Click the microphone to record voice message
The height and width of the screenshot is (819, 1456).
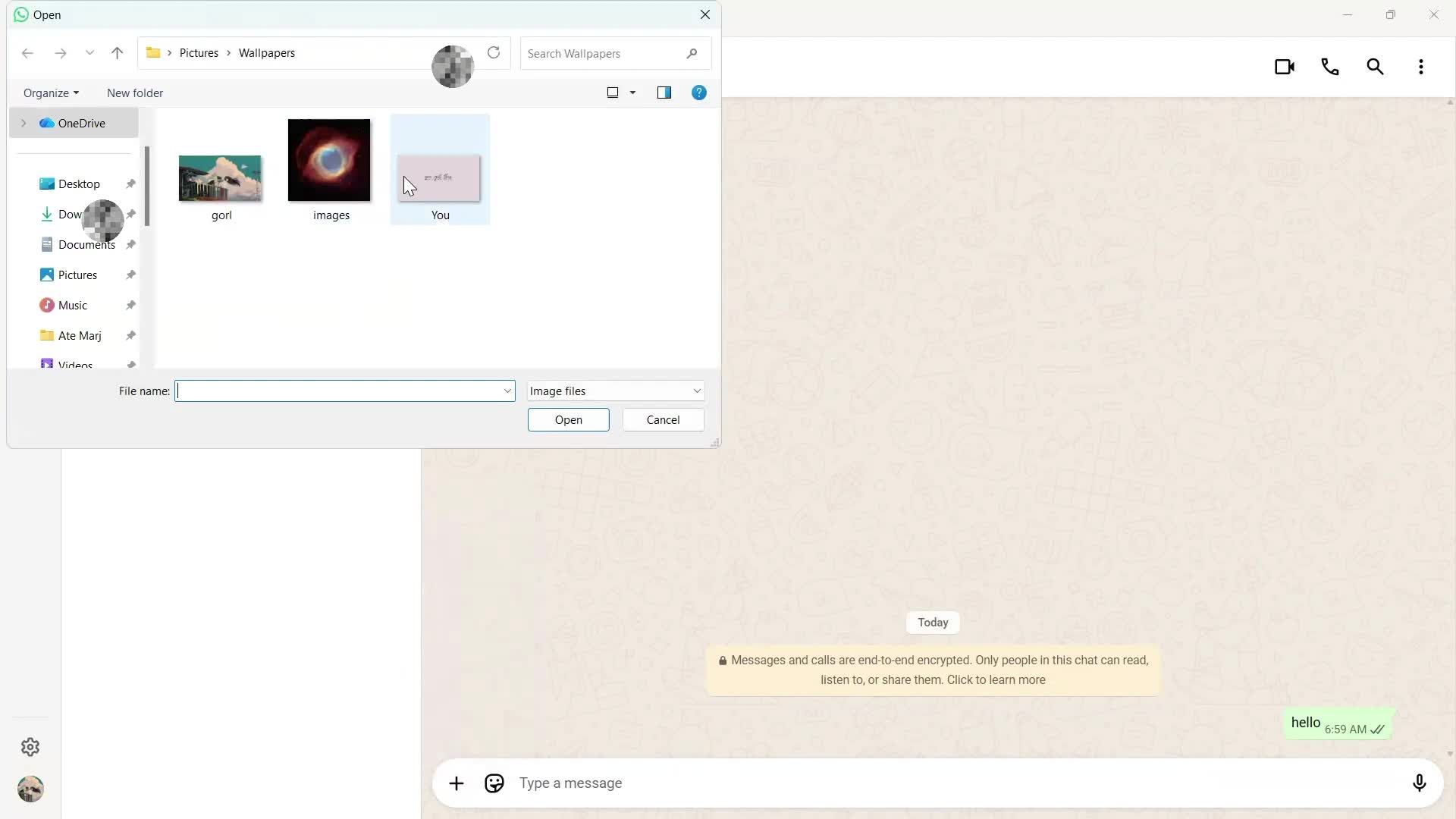[x=1420, y=783]
